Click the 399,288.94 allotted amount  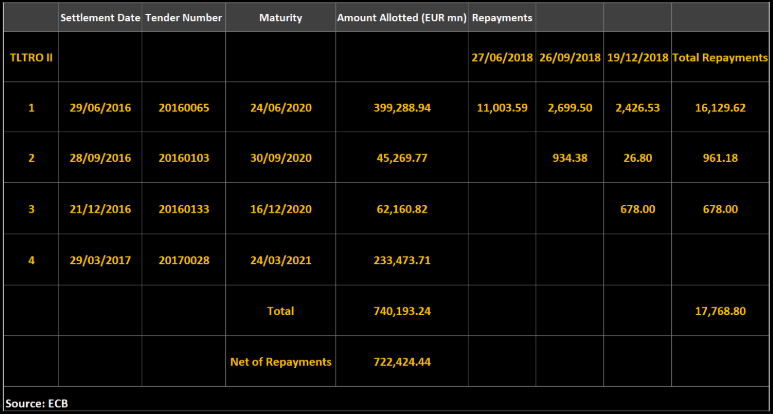(x=400, y=107)
